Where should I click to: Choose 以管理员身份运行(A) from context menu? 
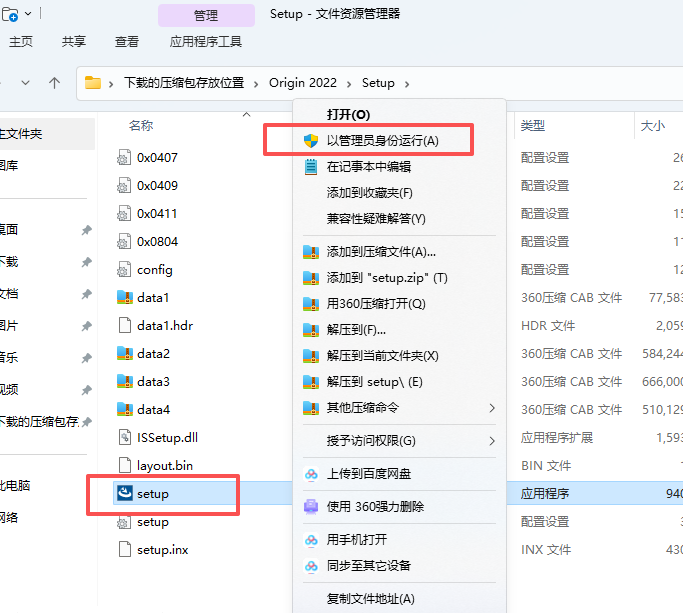[x=399, y=141]
